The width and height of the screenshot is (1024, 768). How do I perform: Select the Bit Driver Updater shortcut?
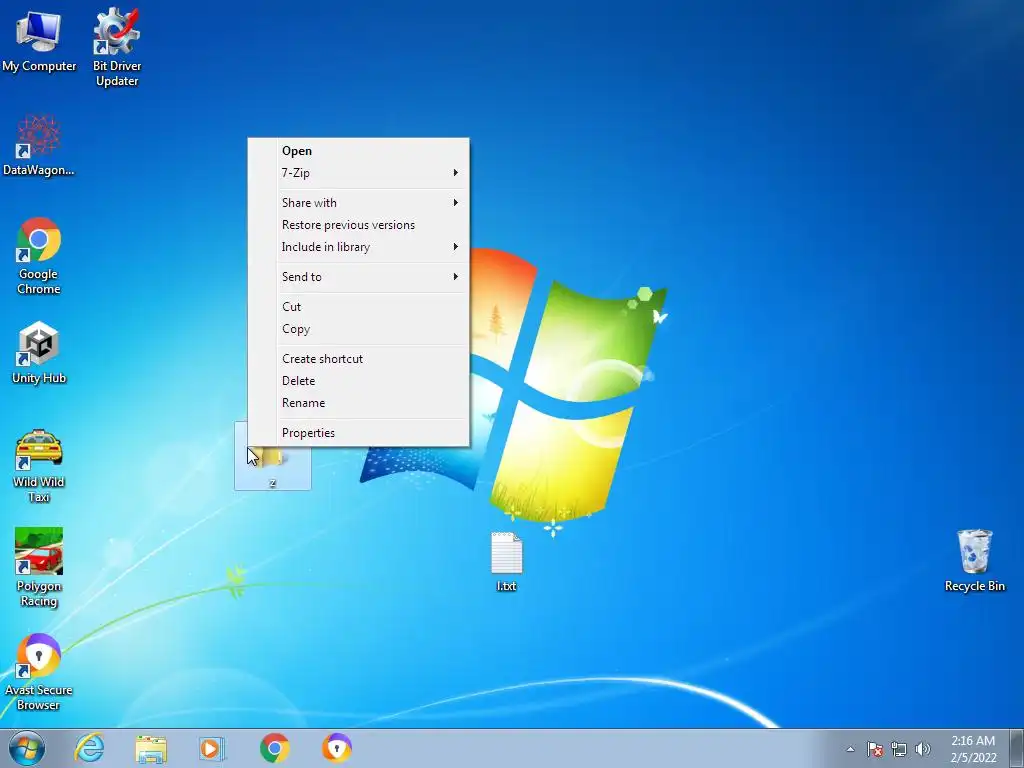coord(117,47)
